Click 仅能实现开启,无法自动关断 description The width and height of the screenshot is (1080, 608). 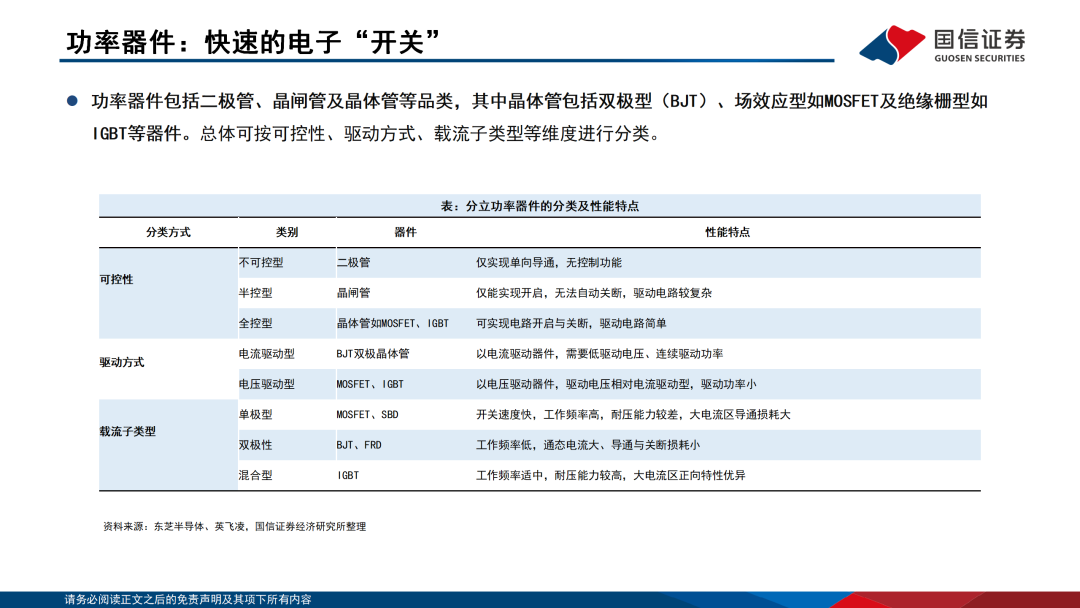click(x=594, y=293)
